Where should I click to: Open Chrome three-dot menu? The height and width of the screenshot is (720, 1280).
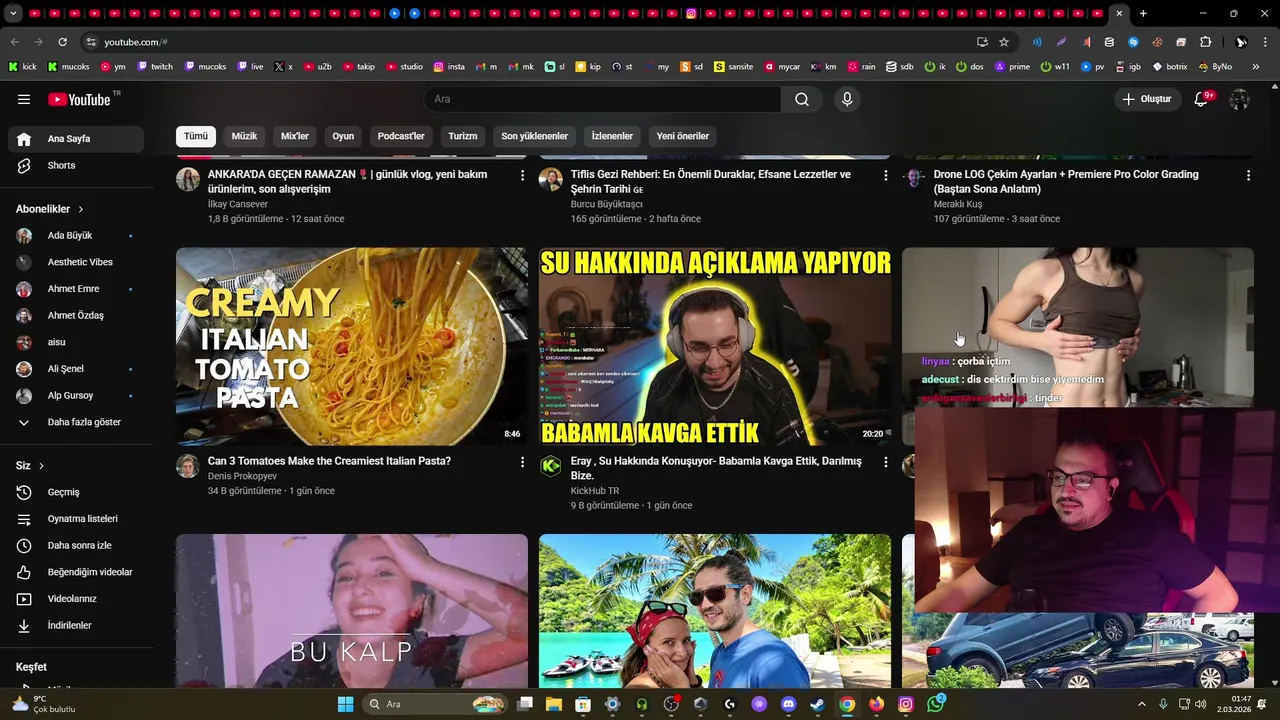[1266, 42]
